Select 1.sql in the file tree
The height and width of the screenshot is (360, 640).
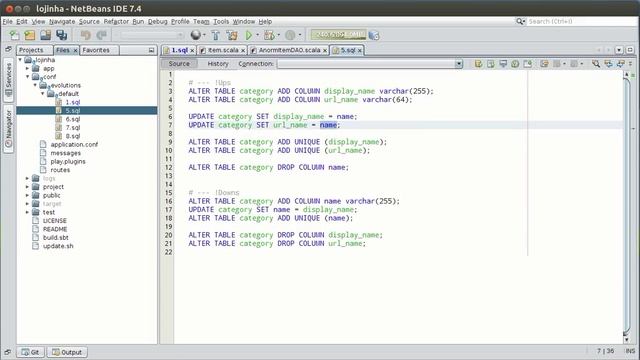pyautogui.click(x=73, y=102)
